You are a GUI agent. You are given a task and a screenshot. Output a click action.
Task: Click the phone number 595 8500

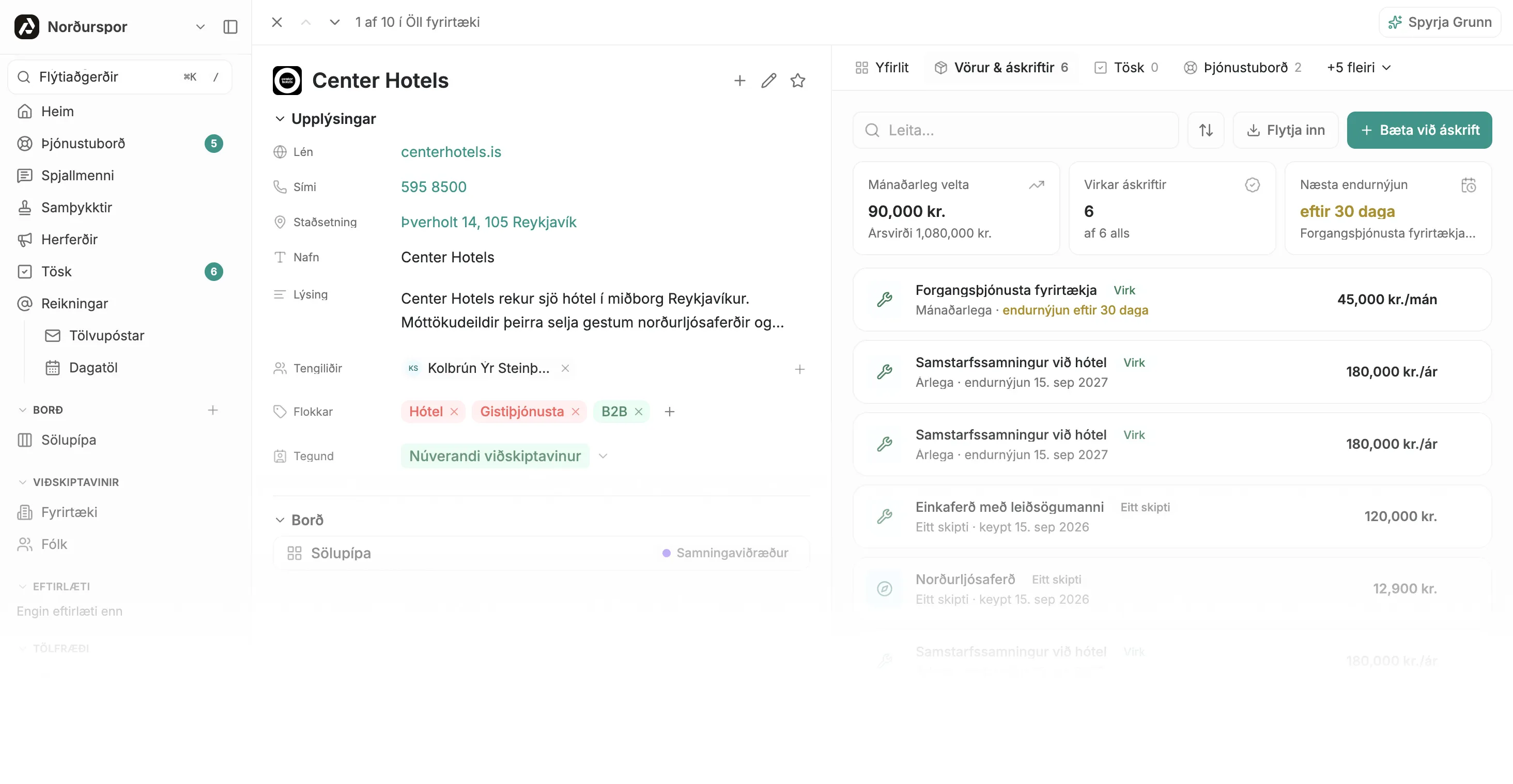(434, 187)
